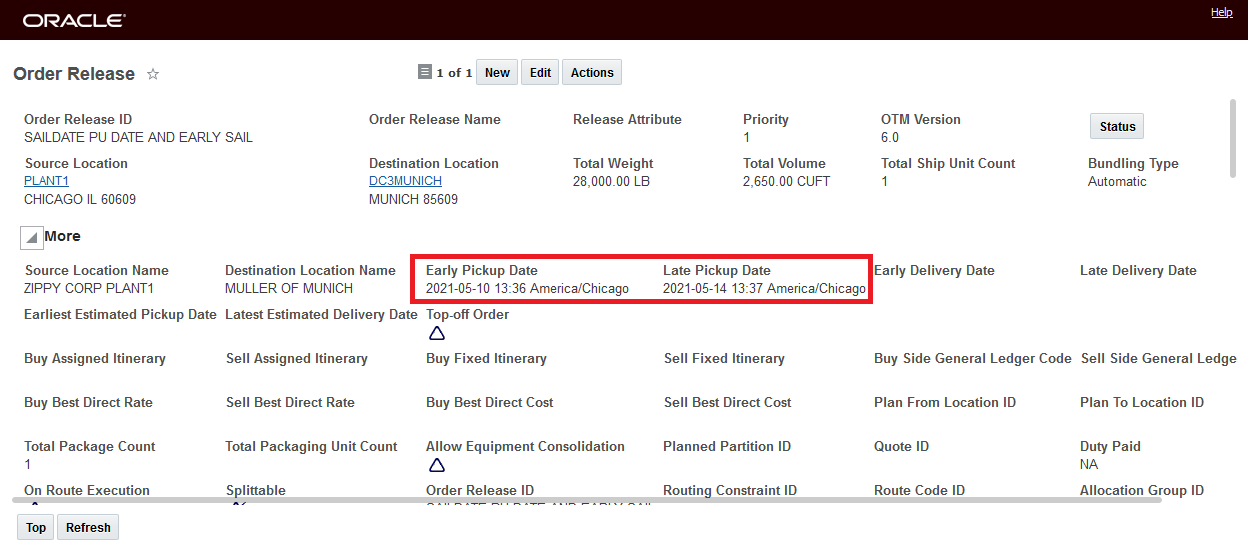Screen dimensions: 1248x545
Task: Click the Refresh button
Action: (x=88, y=528)
